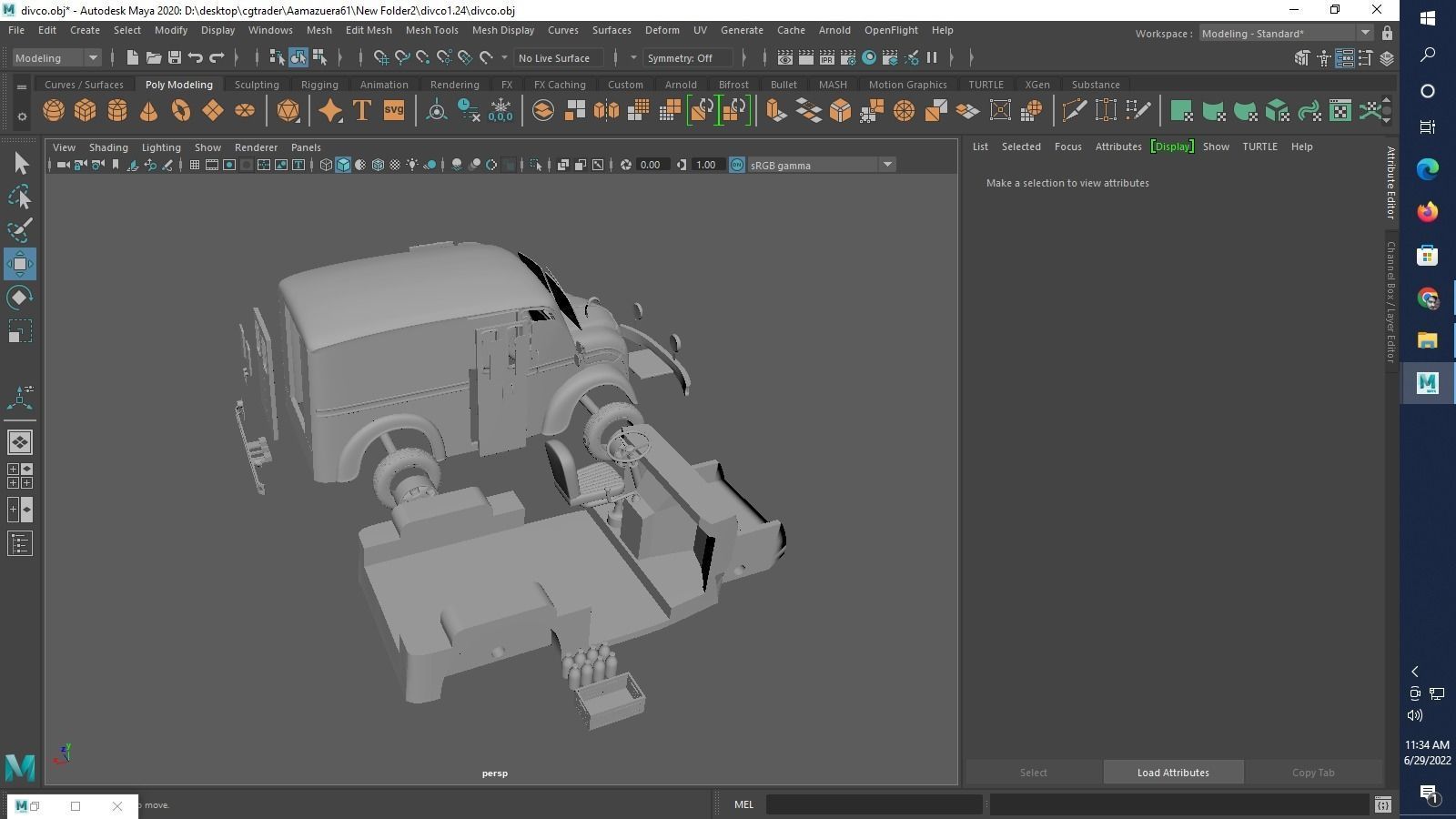Create a polygon cylinder from shelf
This screenshot has height=819, width=1456.
117,111
